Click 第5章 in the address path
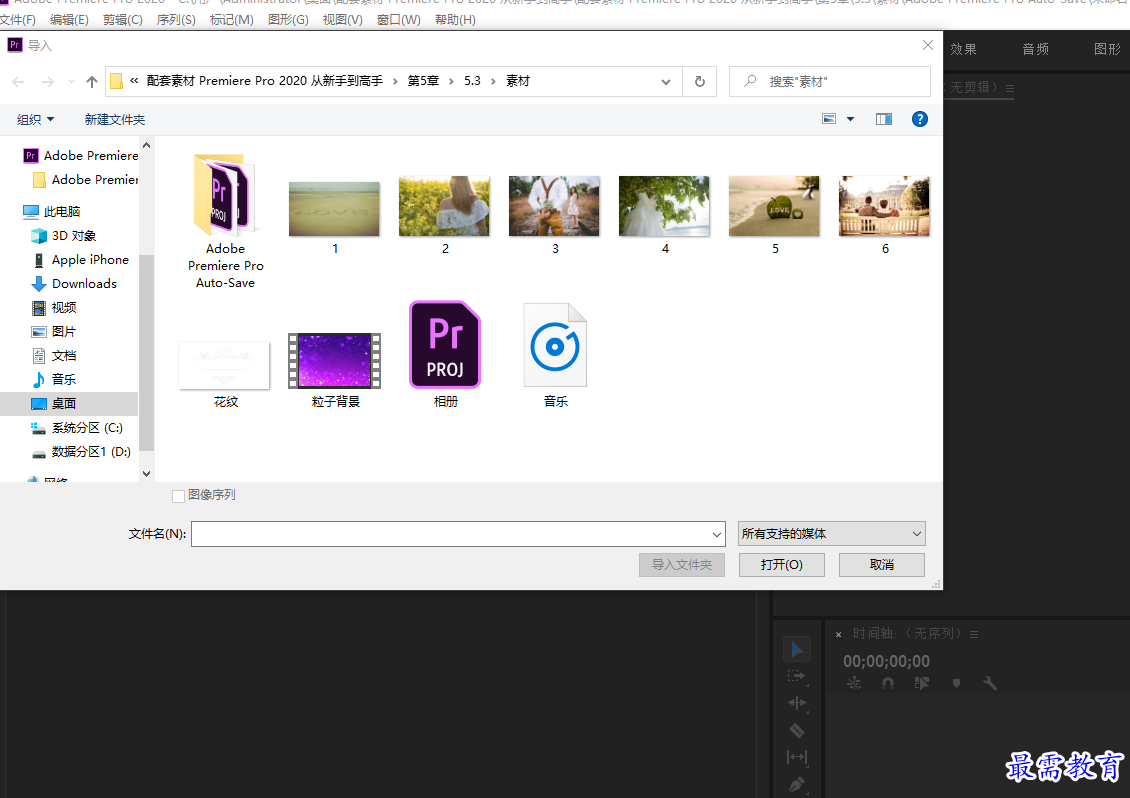 click(423, 81)
